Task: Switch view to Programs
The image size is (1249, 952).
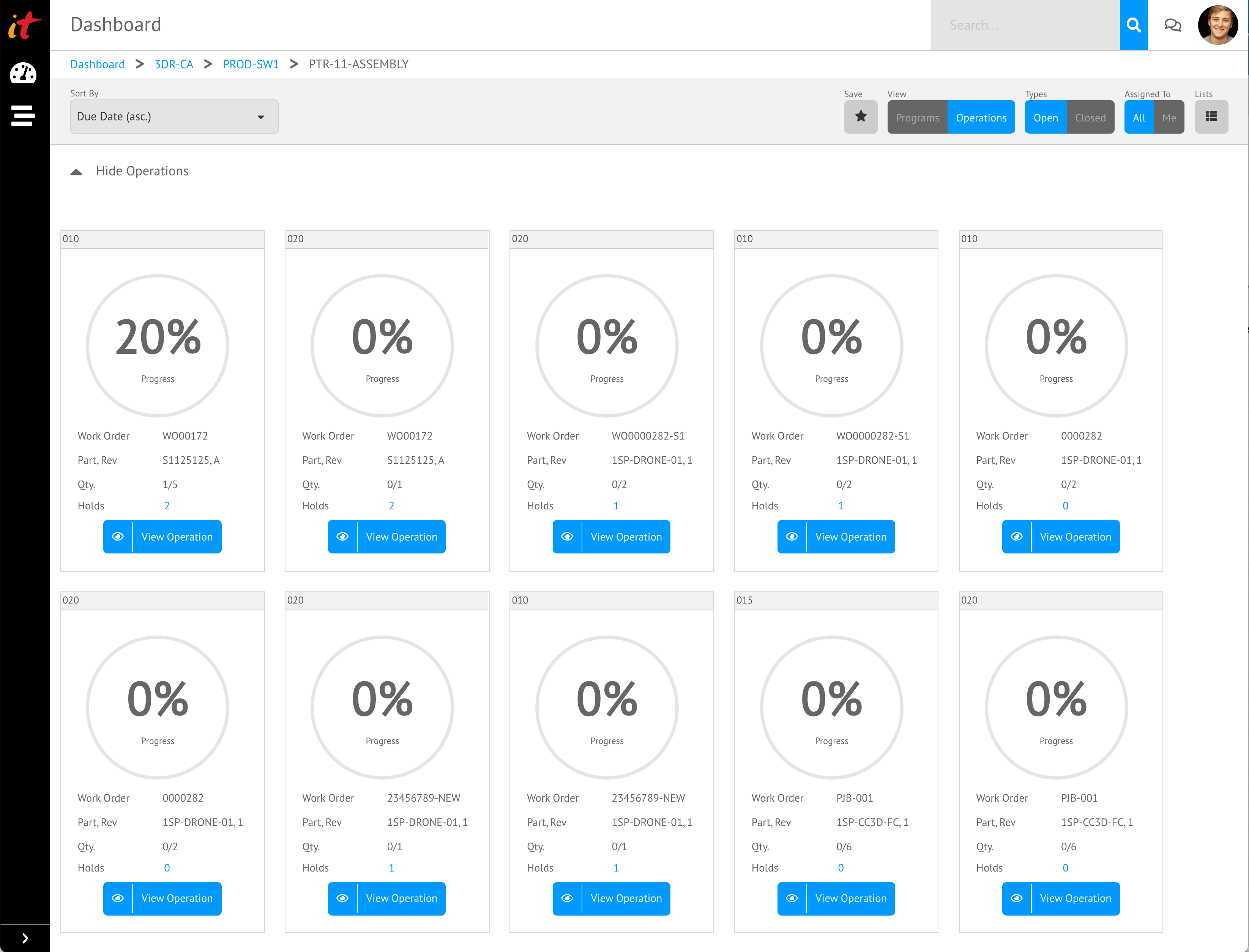Action: [x=917, y=117]
